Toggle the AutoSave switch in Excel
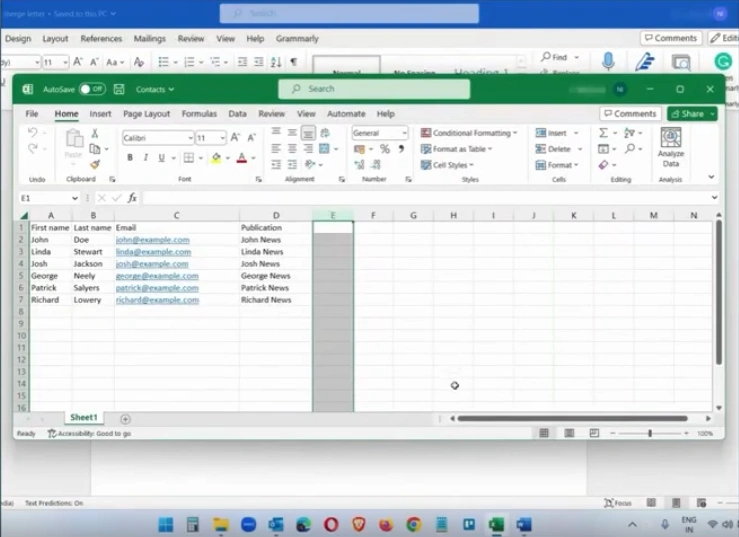 [x=92, y=89]
